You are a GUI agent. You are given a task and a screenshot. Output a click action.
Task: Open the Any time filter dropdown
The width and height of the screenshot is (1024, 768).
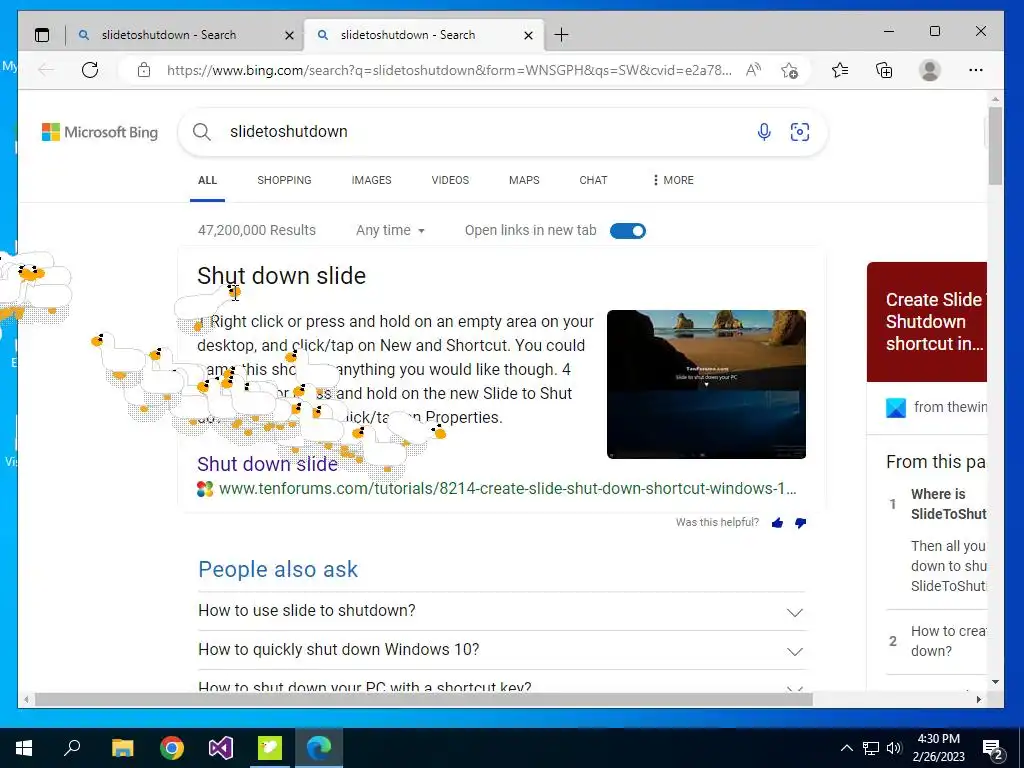(x=390, y=231)
